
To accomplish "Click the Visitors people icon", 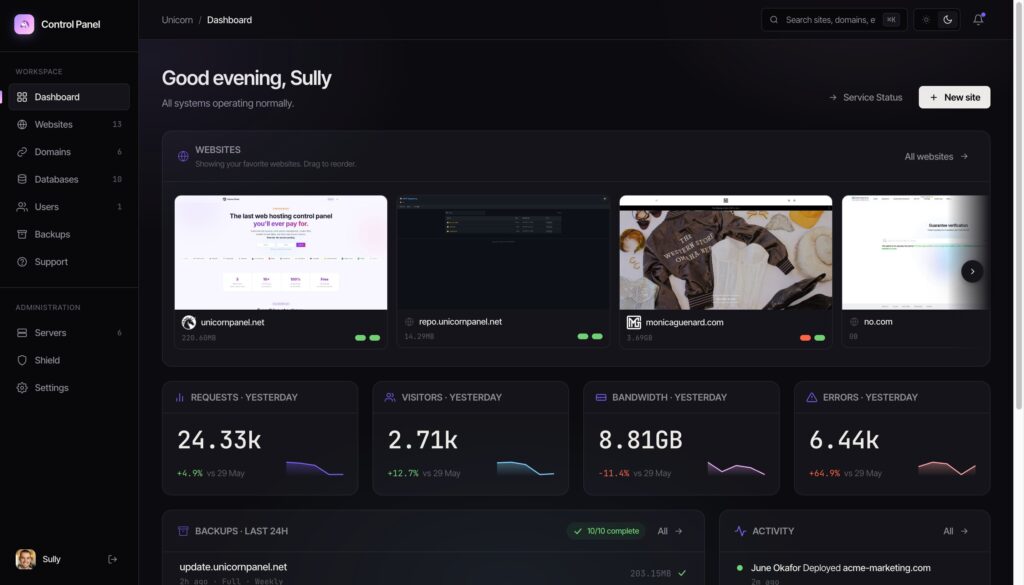I will [x=390, y=397].
